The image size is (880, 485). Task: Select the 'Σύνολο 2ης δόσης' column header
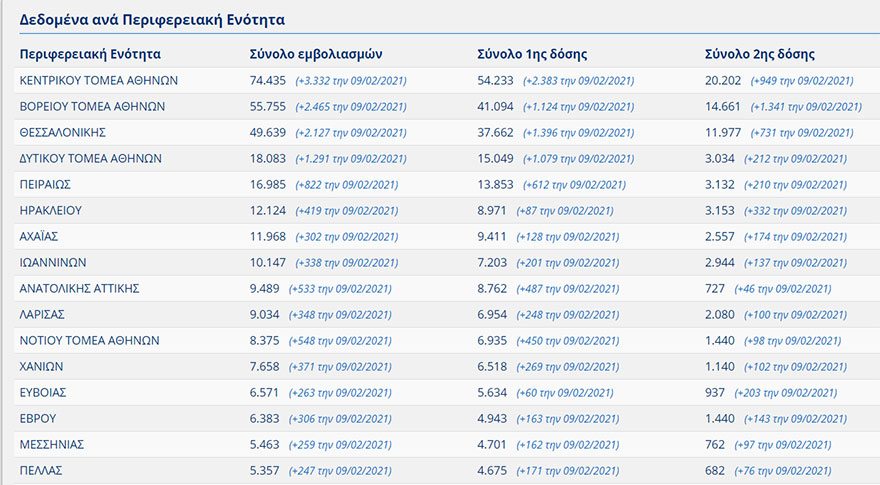point(760,54)
